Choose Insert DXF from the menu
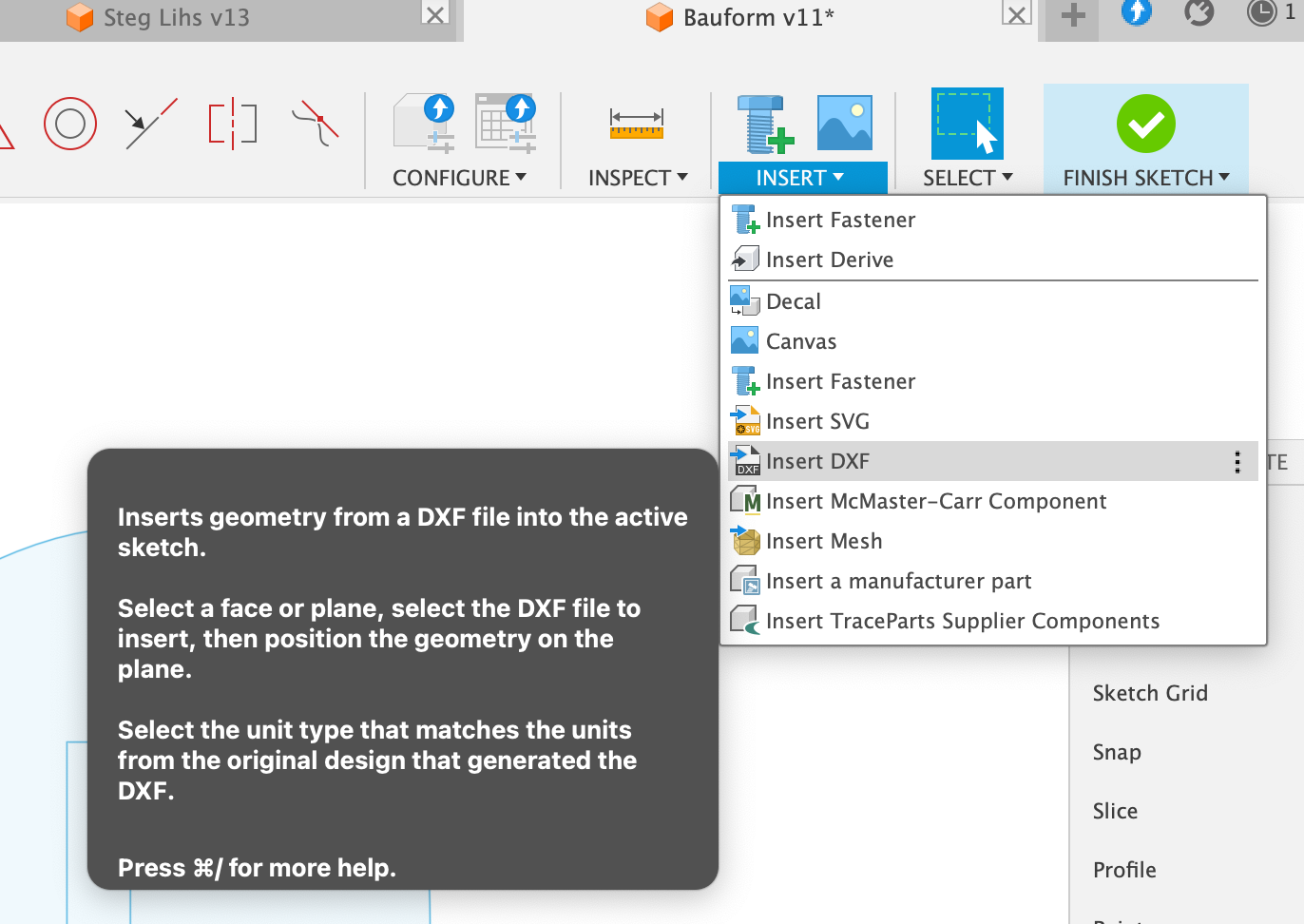The image size is (1304, 924). (x=817, y=461)
